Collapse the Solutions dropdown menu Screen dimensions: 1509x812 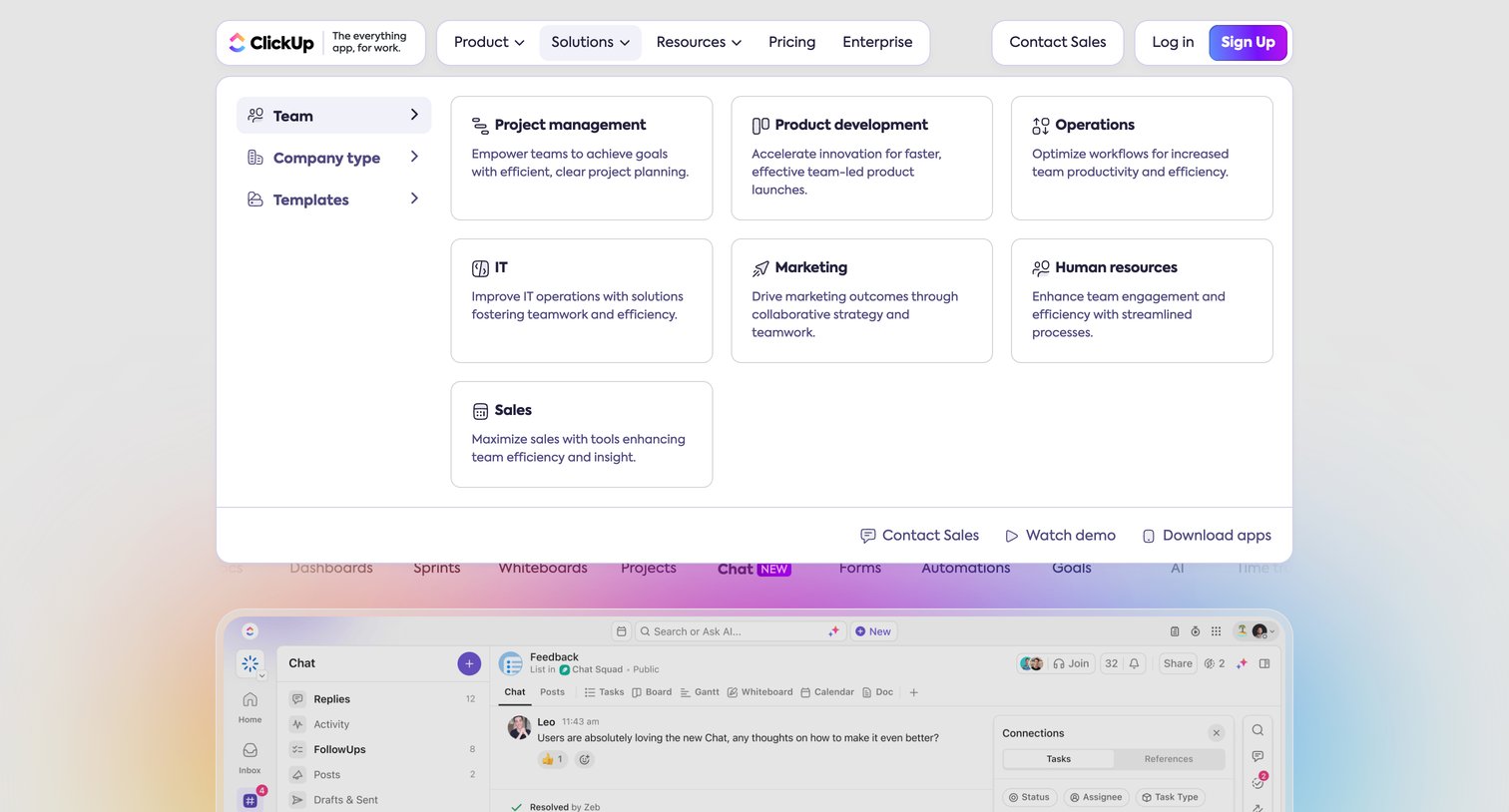click(x=590, y=42)
